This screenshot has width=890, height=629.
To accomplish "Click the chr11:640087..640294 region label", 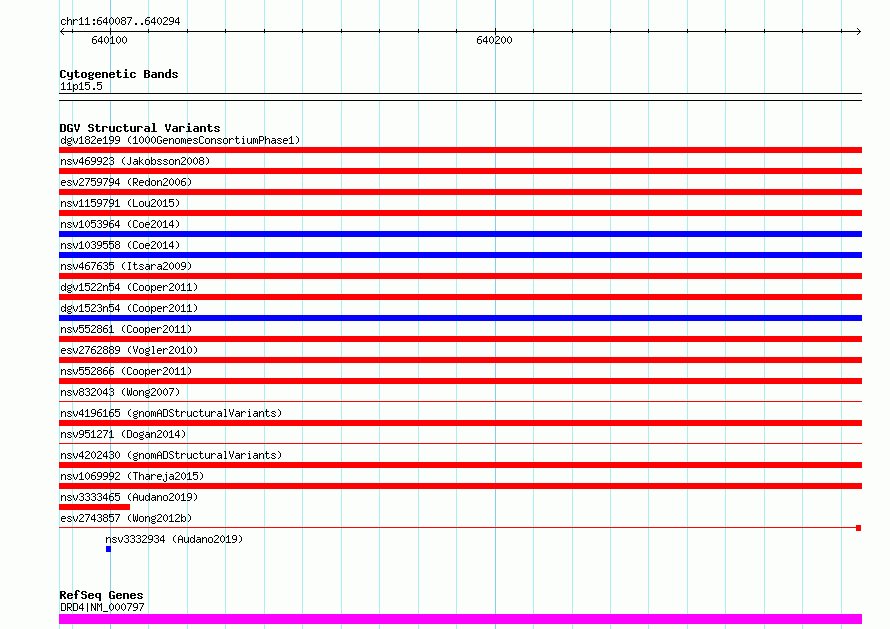I will tap(120, 21).
